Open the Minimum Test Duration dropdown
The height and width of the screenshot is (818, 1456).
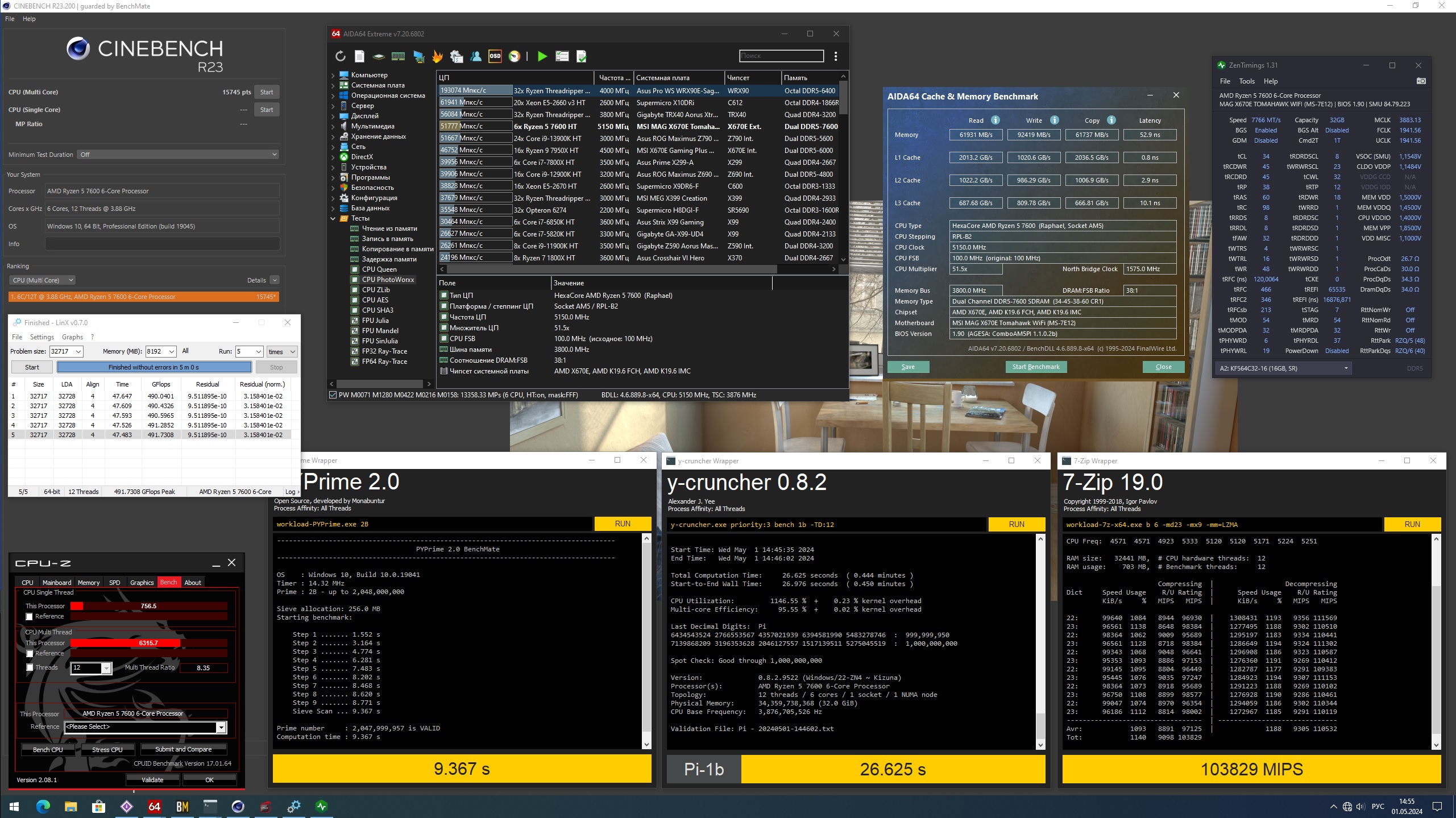[x=179, y=155]
